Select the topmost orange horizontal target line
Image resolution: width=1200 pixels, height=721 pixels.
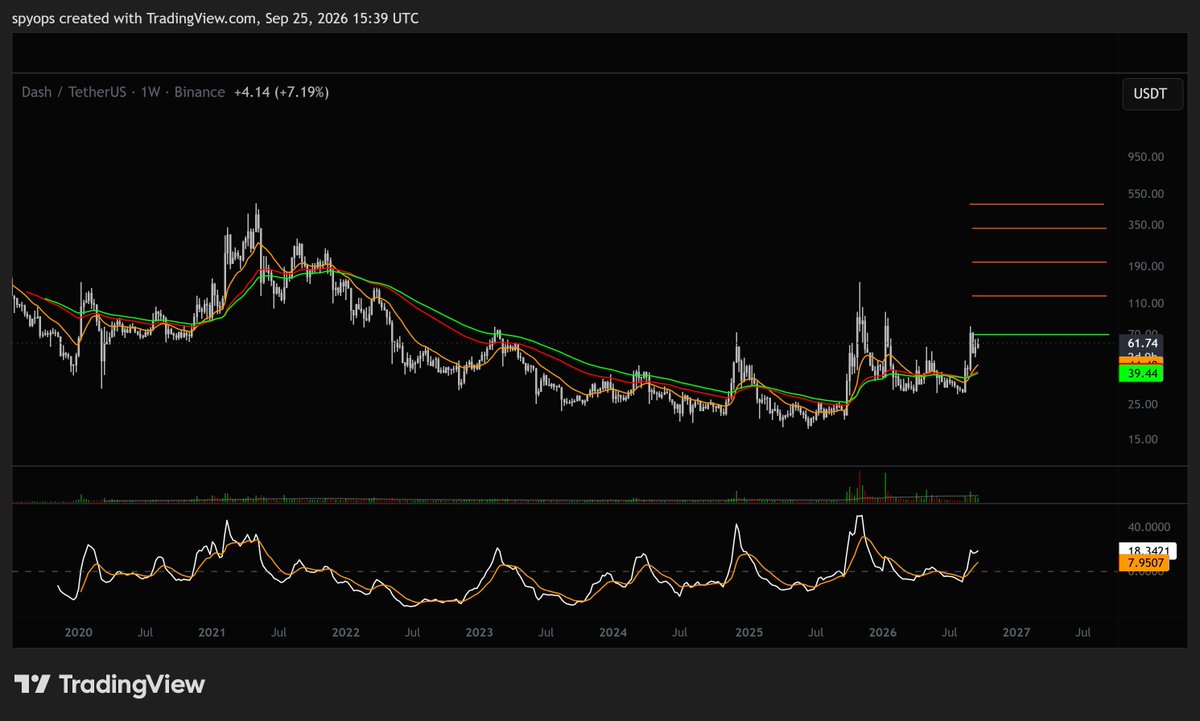point(1037,204)
